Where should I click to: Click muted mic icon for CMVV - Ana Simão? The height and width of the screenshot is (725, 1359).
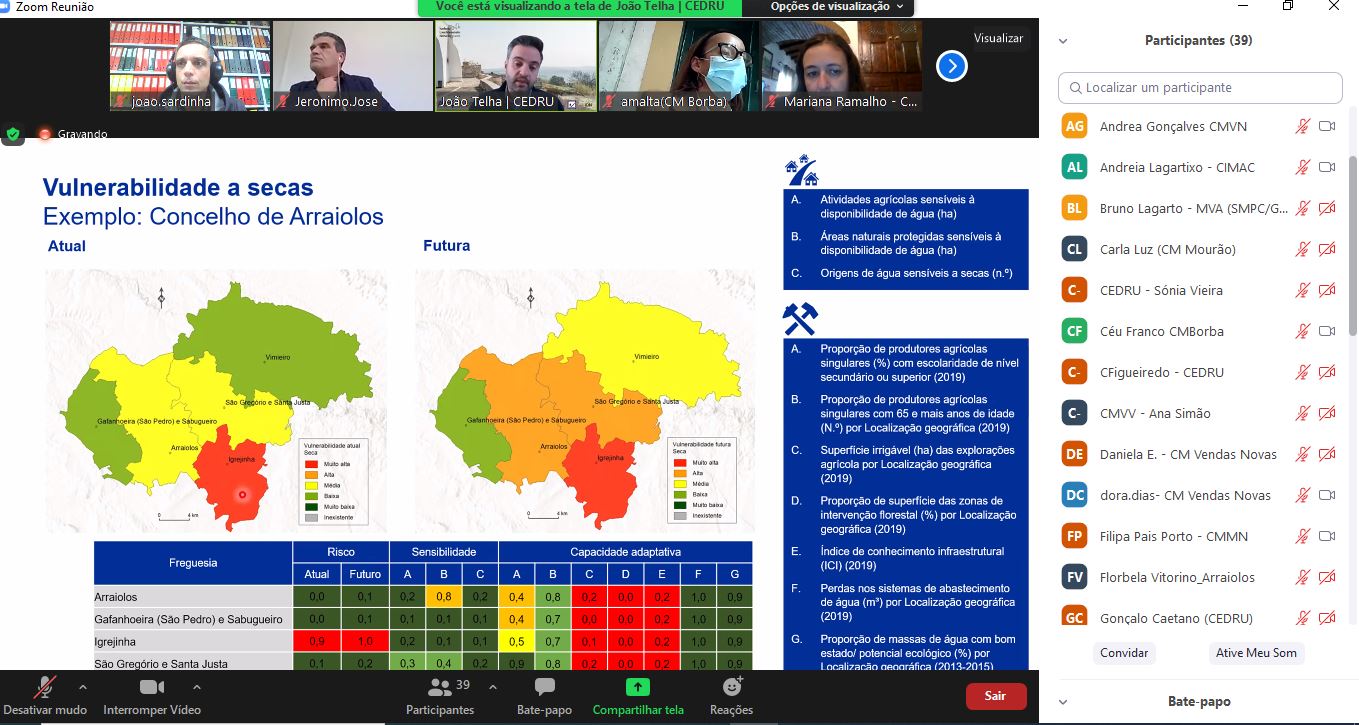pyautogui.click(x=1302, y=413)
